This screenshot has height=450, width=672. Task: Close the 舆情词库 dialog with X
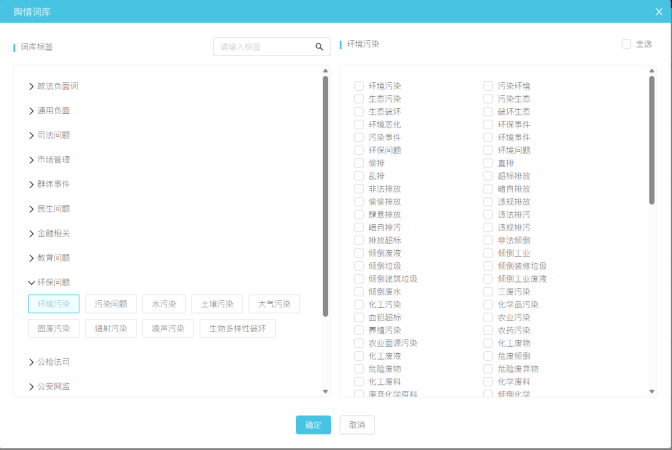pos(658,11)
